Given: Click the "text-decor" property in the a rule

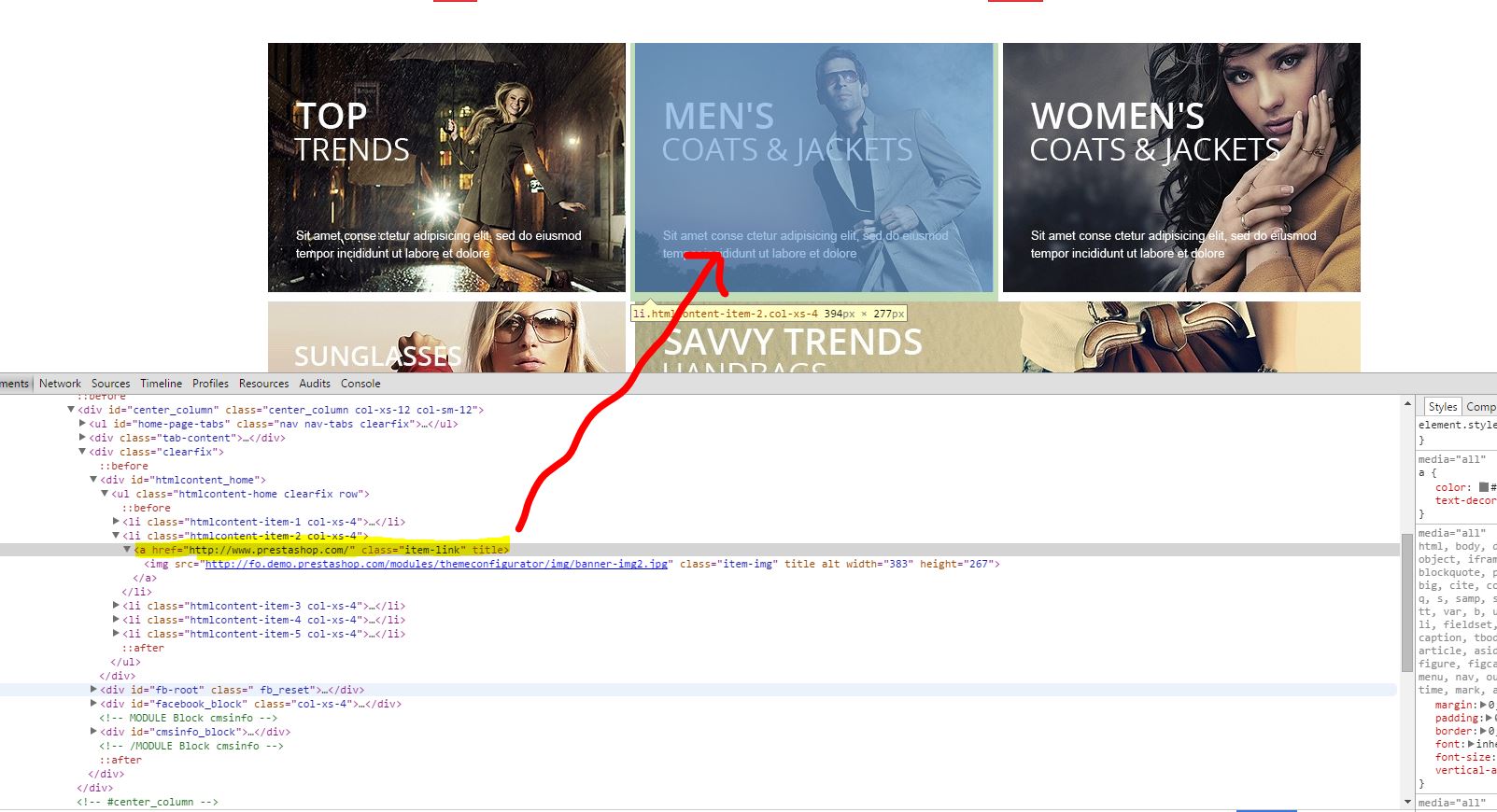Looking at the screenshot, I should 1465,500.
